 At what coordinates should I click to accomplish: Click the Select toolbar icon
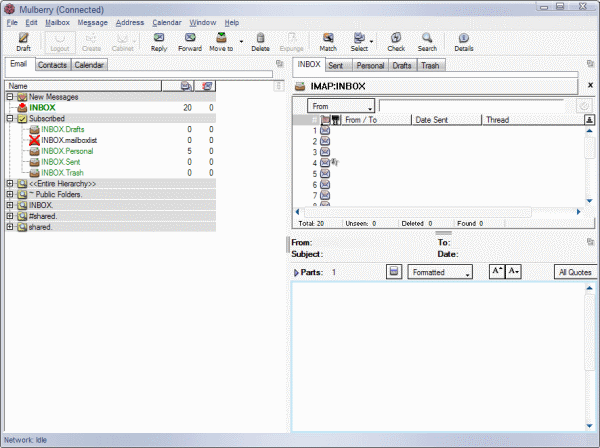click(359, 42)
